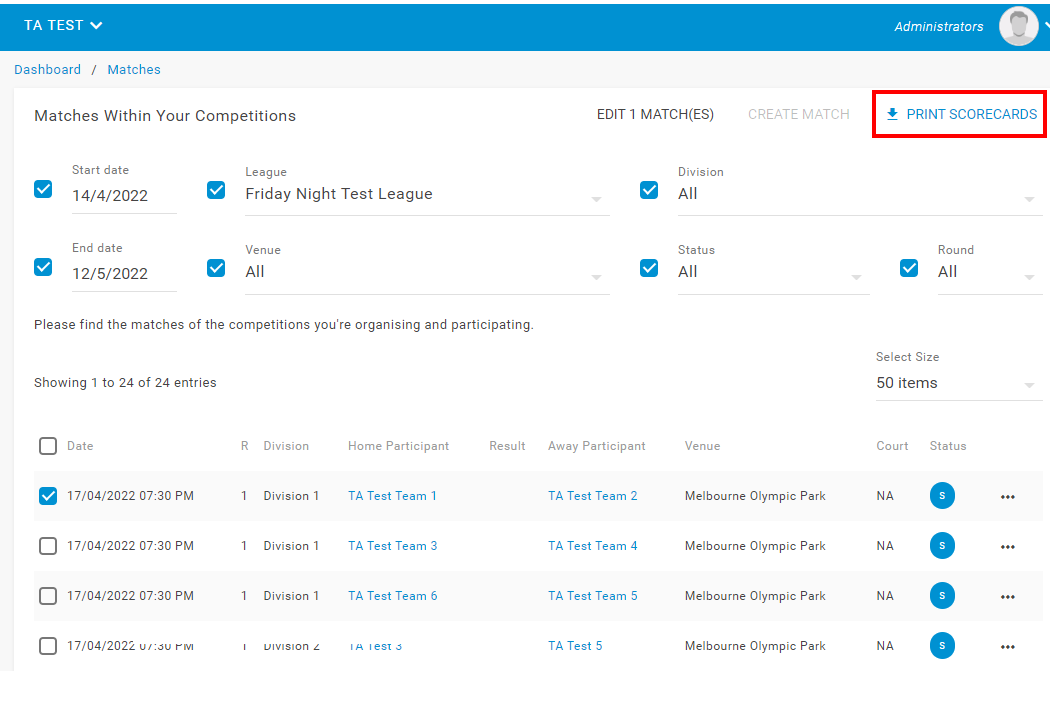Click Print Scorecards button
Image resolution: width=1060 pixels, height=702 pixels.
(960, 115)
